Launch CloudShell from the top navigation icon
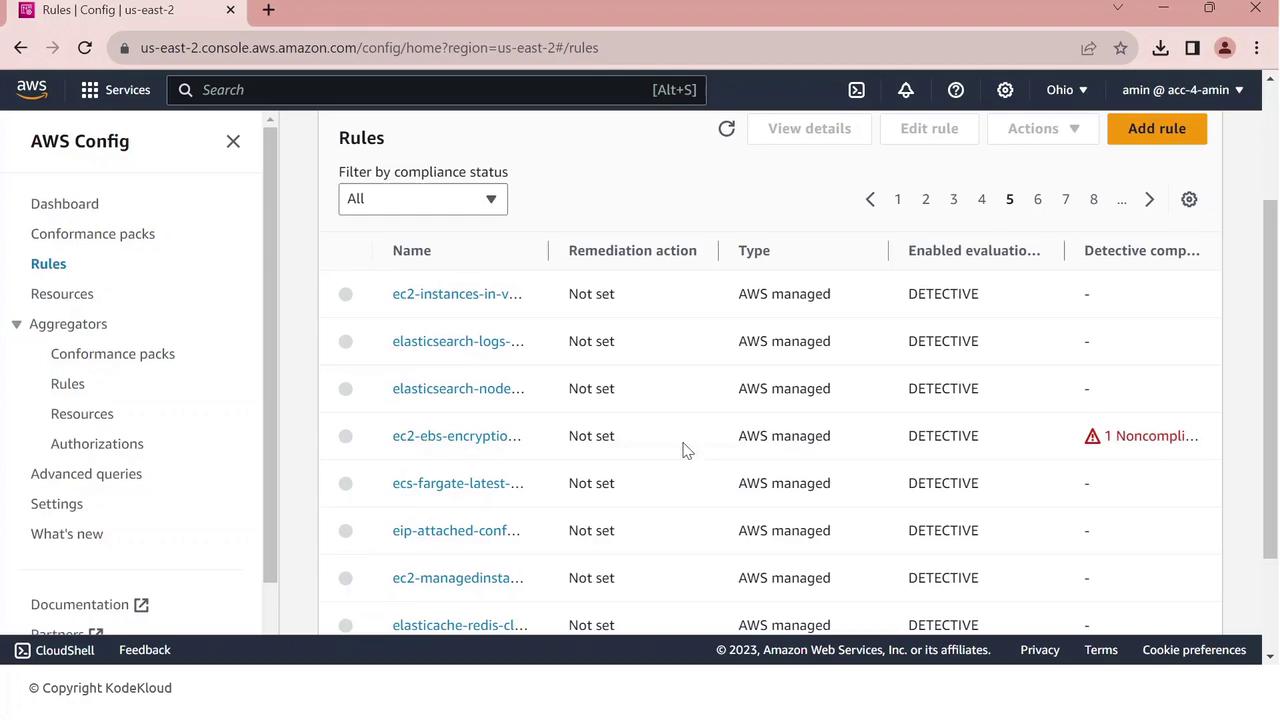This screenshot has height=720, width=1280. 857,90
